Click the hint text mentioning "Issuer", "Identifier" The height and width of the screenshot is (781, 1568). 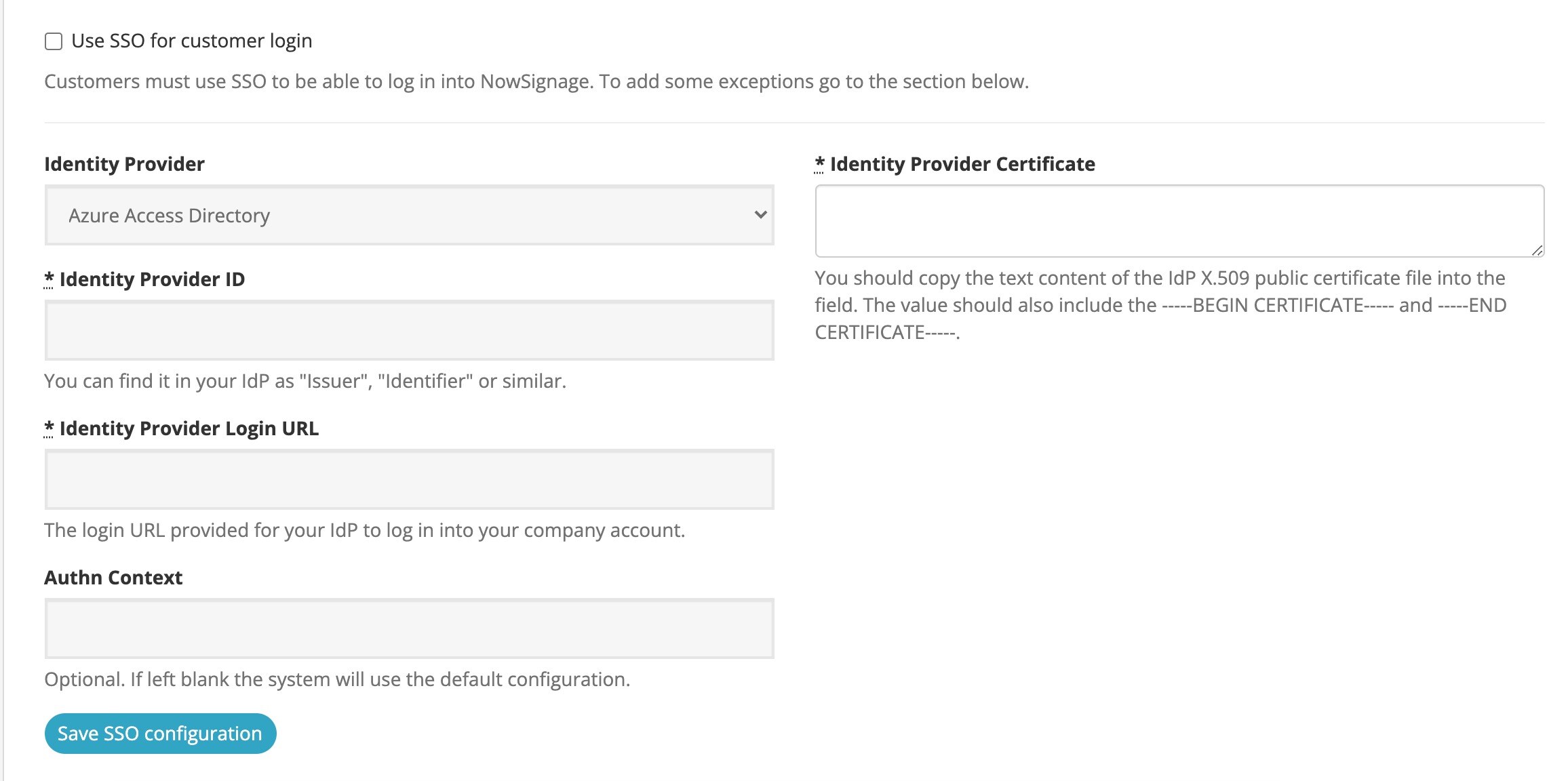(x=305, y=381)
